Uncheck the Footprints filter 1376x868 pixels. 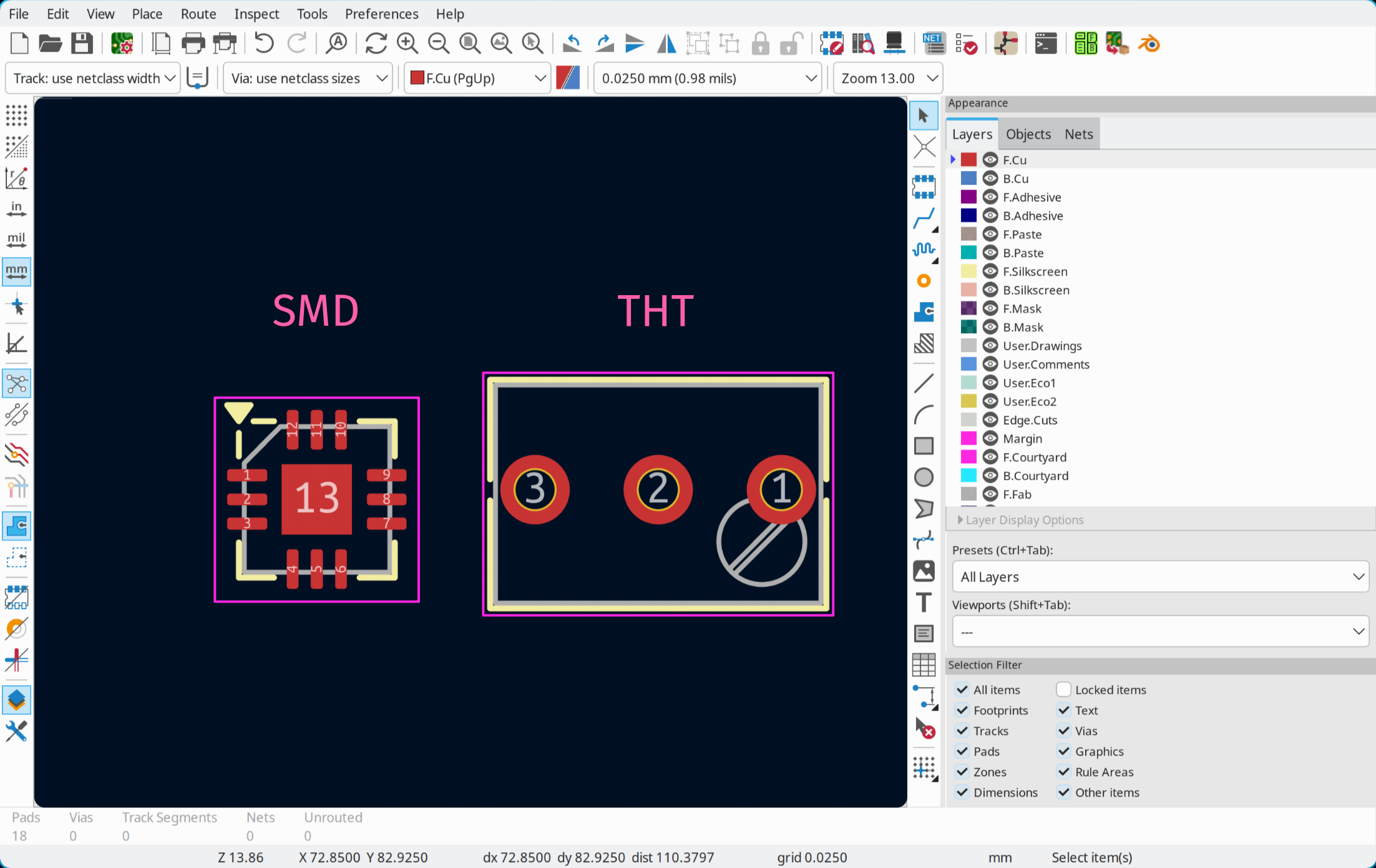[962, 710]
